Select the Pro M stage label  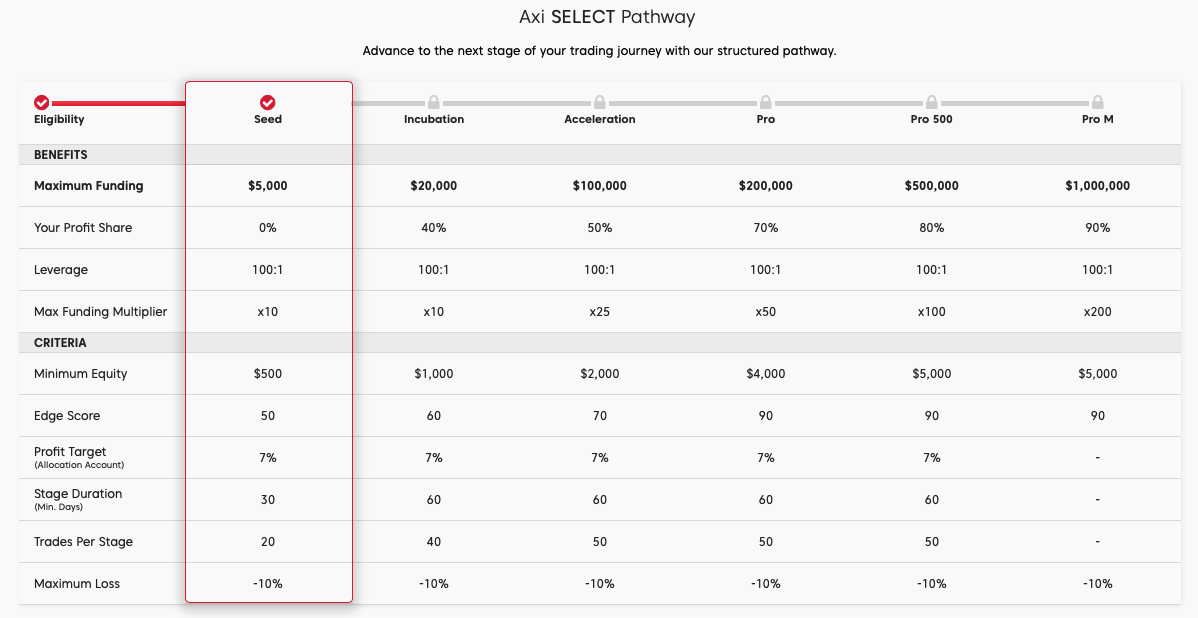(1098, 119)
